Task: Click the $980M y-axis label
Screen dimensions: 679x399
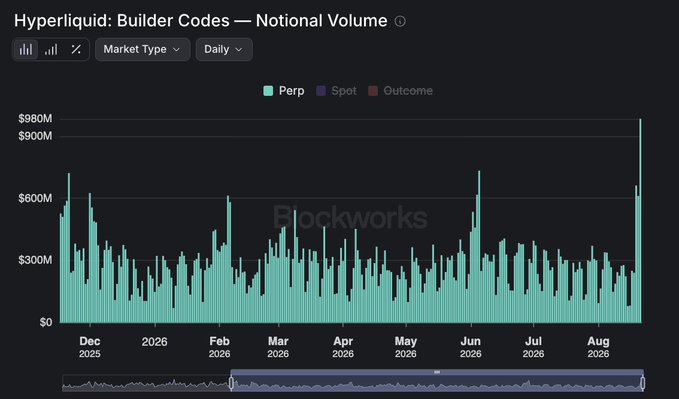Action: click(x=35, y=119)
